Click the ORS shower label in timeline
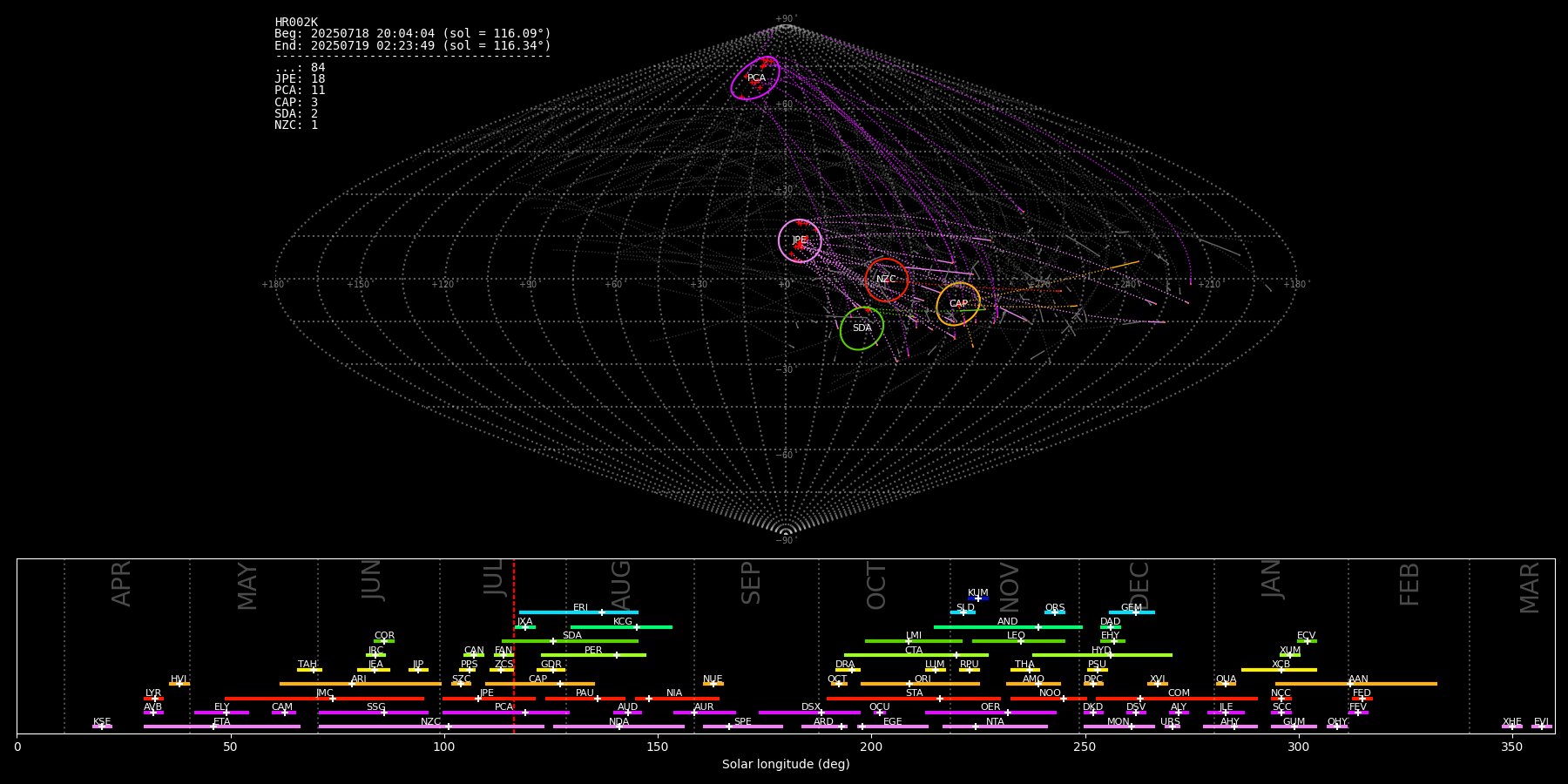Viewport: 1568px width, 784px height. (x=1055, y=608)
